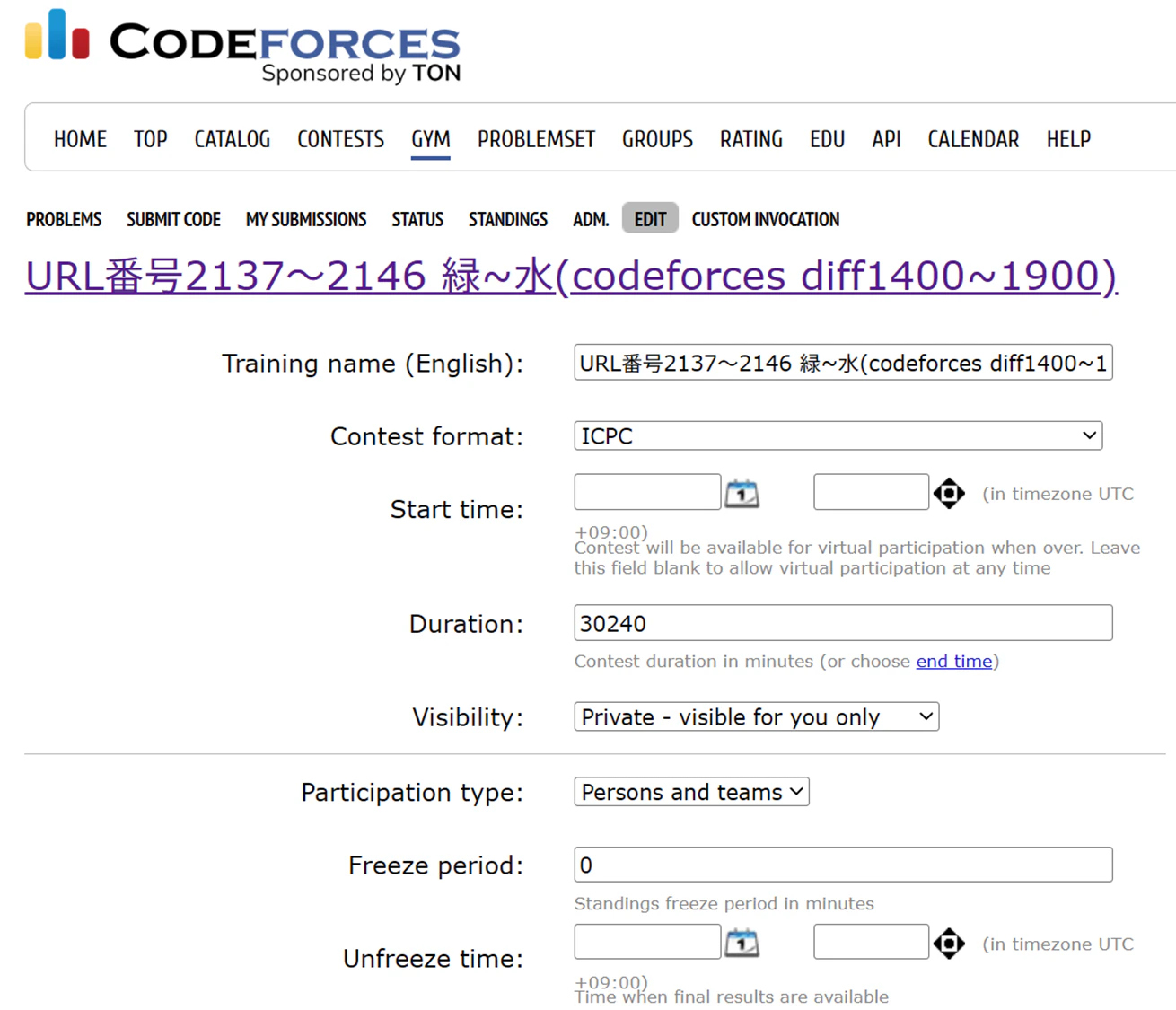Click the 'end time' link
Screen dimensions: 1176x1010
(x=954, y=662)
